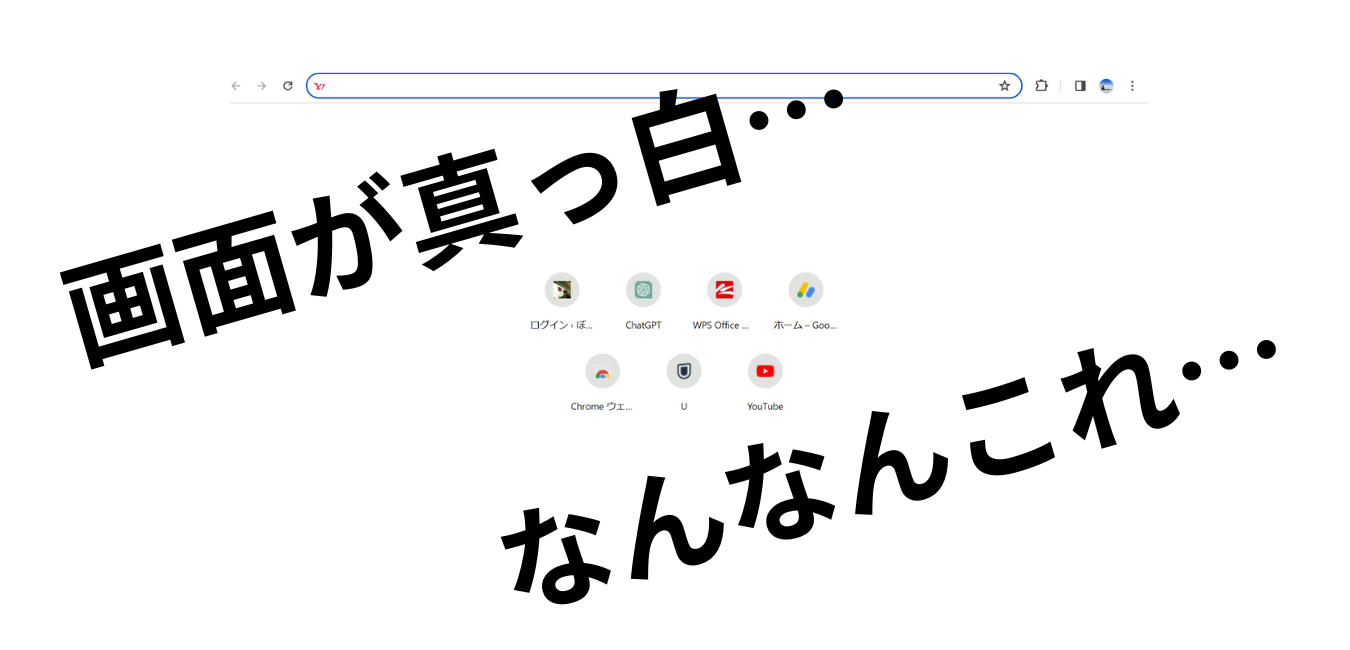Open the Chrome ウェブストア shortcut icon
Screen dimensions: 1350x650
[602, 371]
